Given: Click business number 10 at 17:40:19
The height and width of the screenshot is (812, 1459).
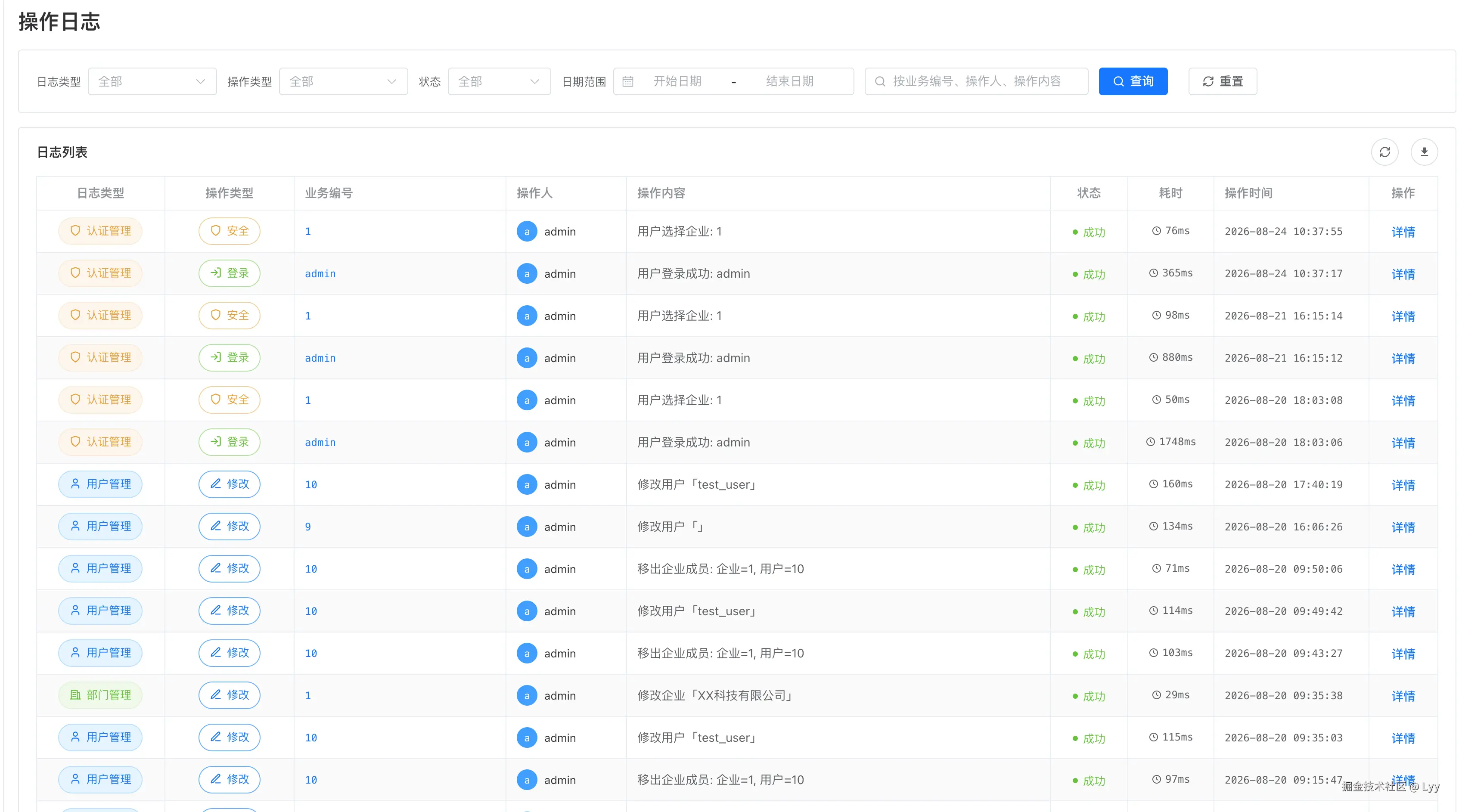Looking at the screenshot, I should pyautogui.click(x=311, y=485).
